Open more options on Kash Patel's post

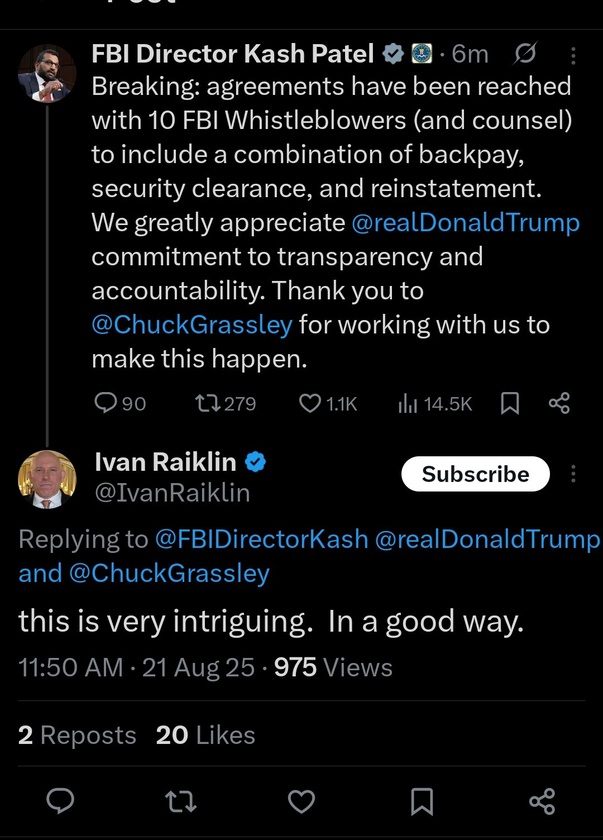(x=572, y=55)
